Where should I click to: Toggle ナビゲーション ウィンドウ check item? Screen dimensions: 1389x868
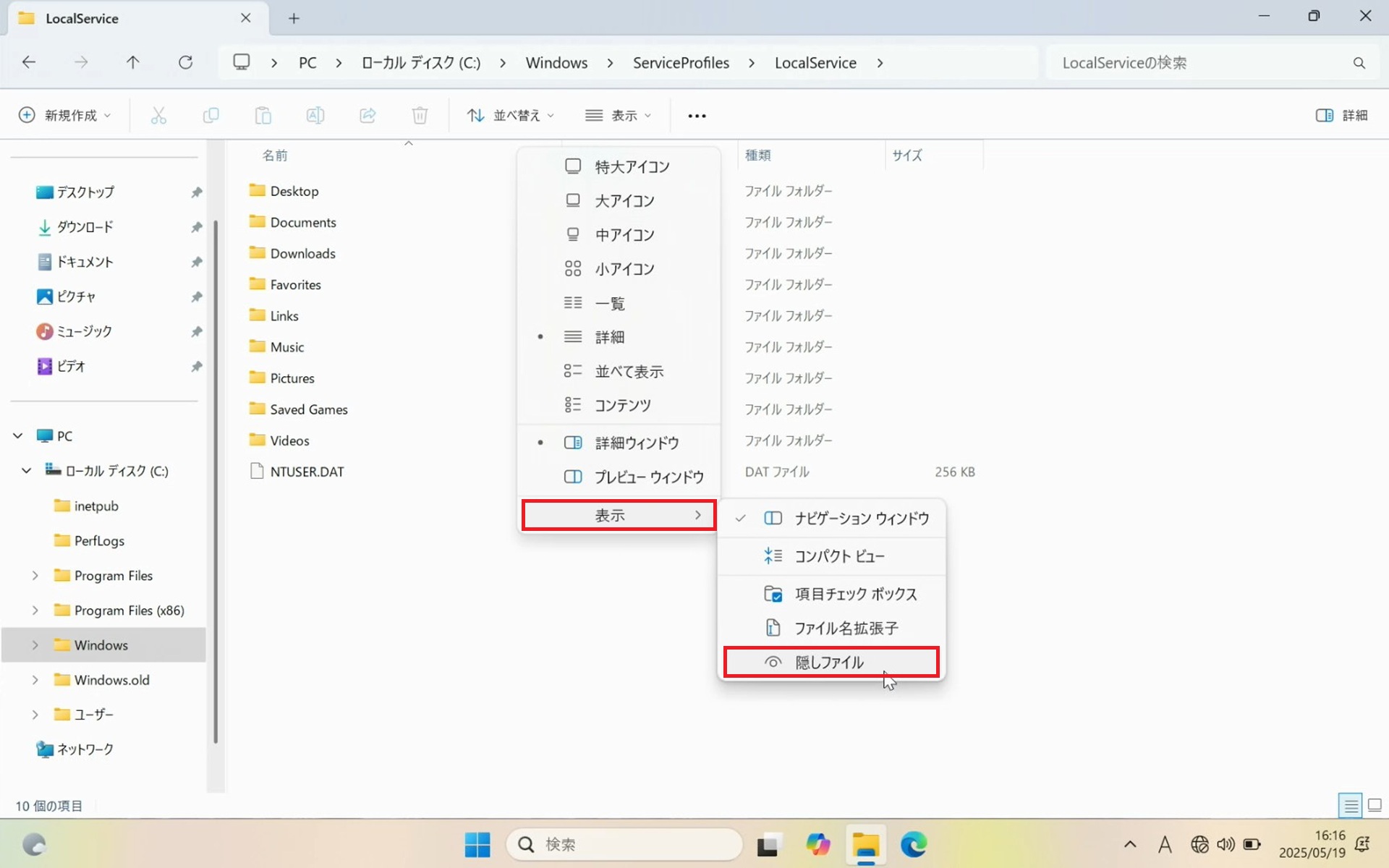coord(831,518)
